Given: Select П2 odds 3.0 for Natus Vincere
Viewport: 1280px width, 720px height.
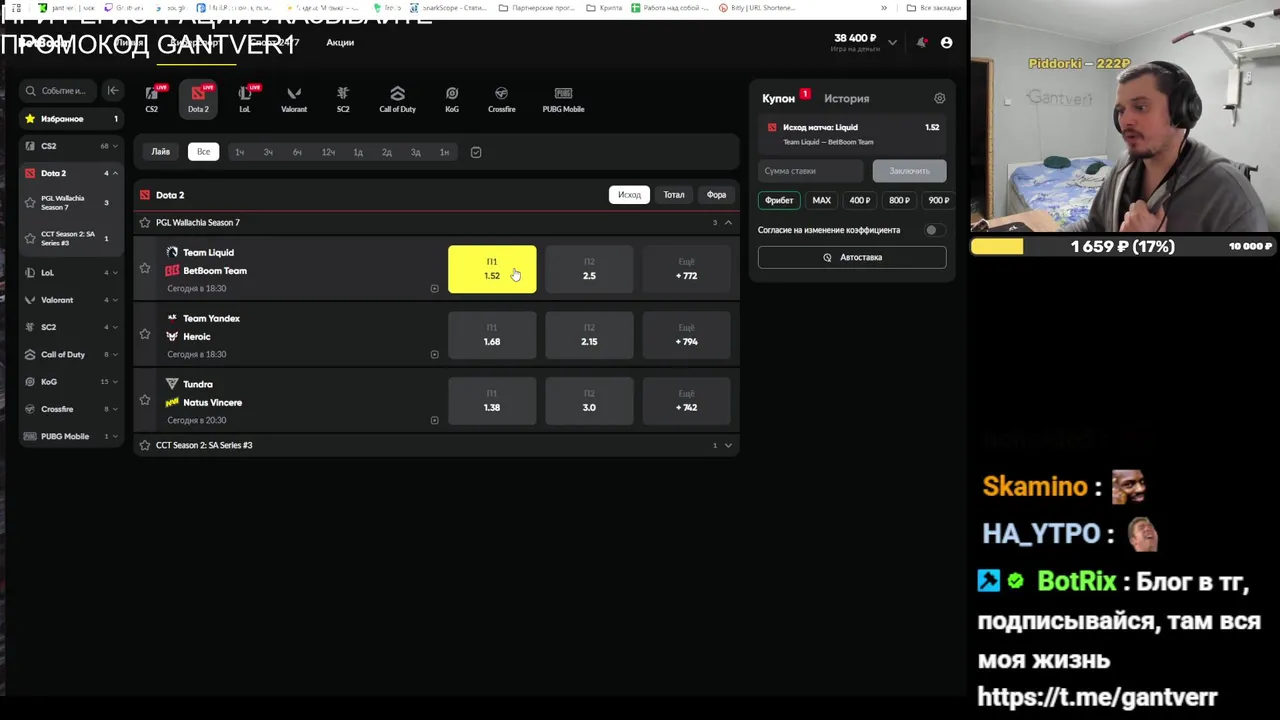Looking at the screenshot, I should pos(589,401).
